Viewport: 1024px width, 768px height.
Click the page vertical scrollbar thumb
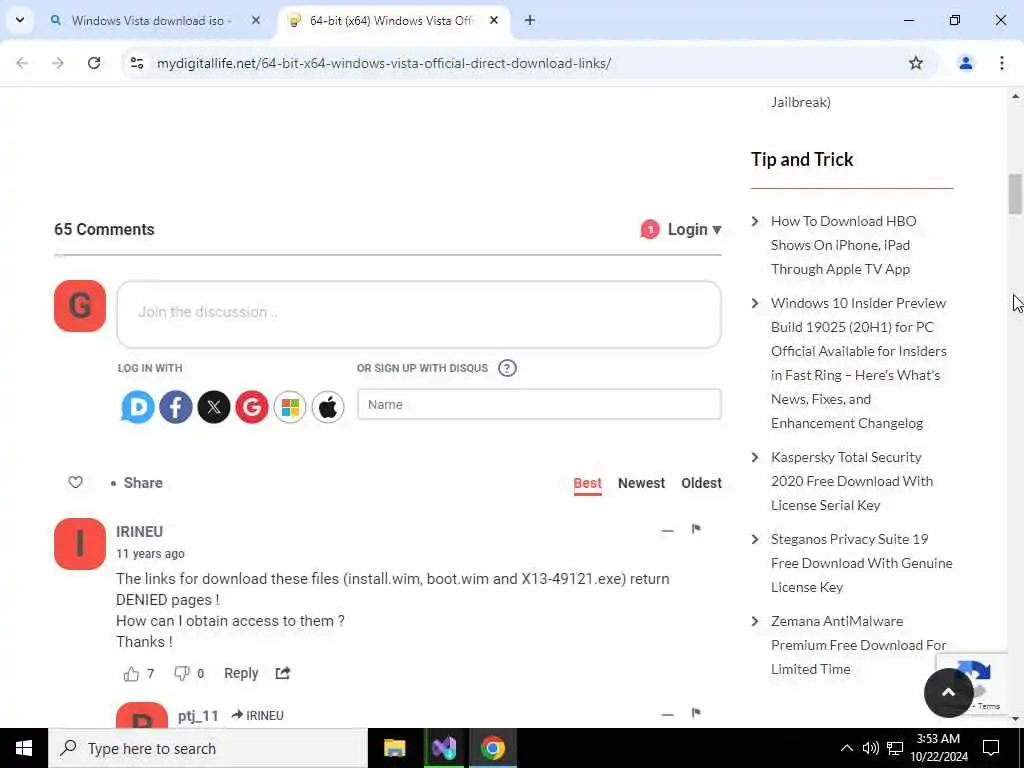(x=1015, y=194)
